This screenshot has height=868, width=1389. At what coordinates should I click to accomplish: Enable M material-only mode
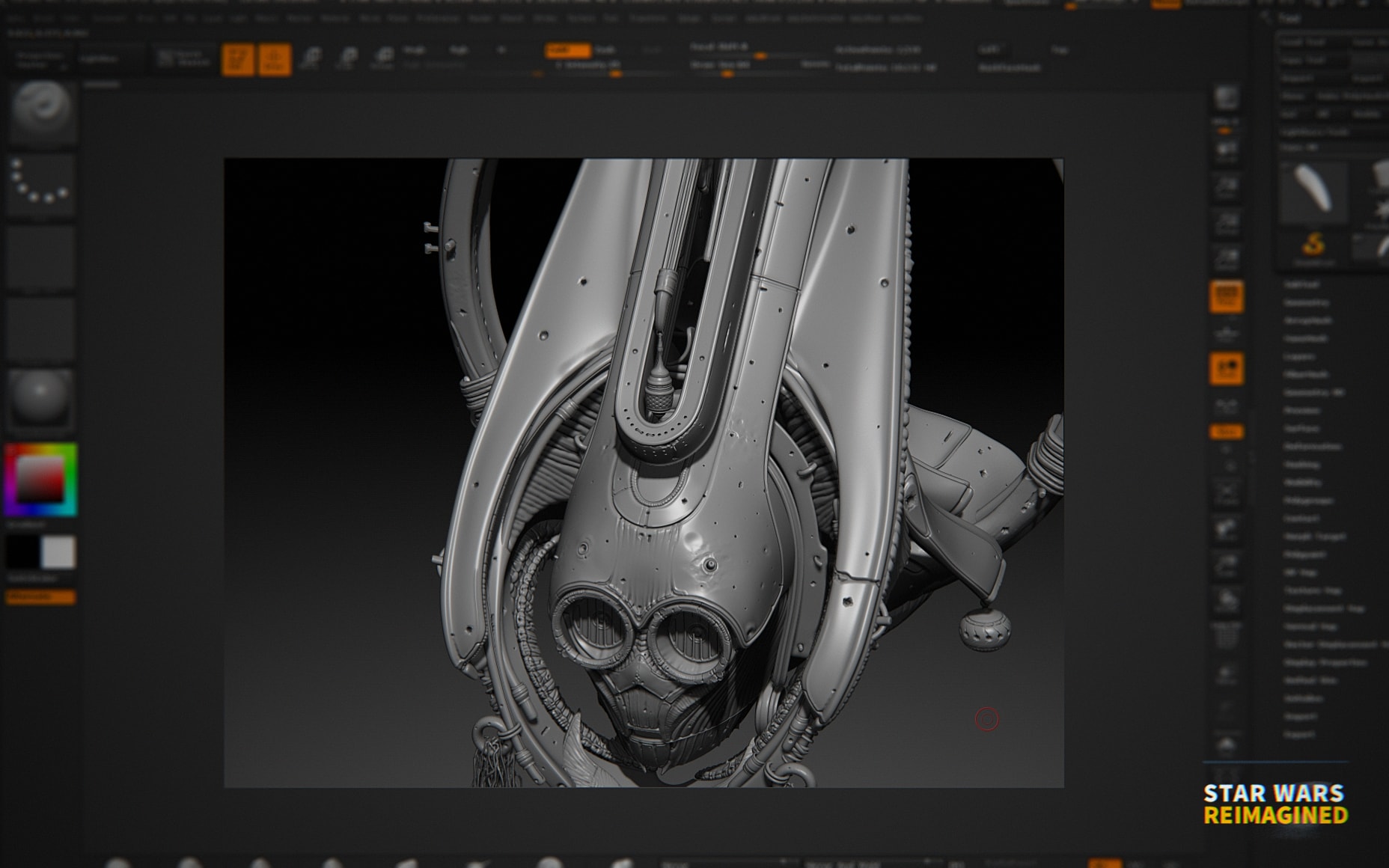point(501,50)
